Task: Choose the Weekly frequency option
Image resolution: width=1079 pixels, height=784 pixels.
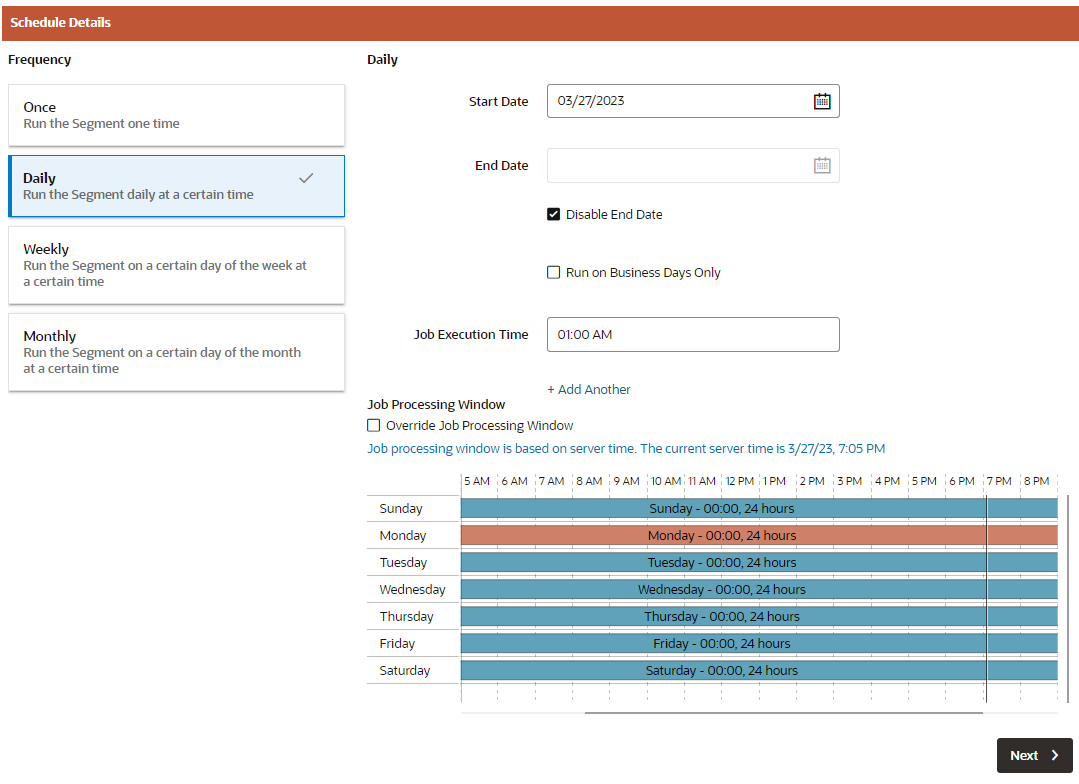Action: [176, 265]
